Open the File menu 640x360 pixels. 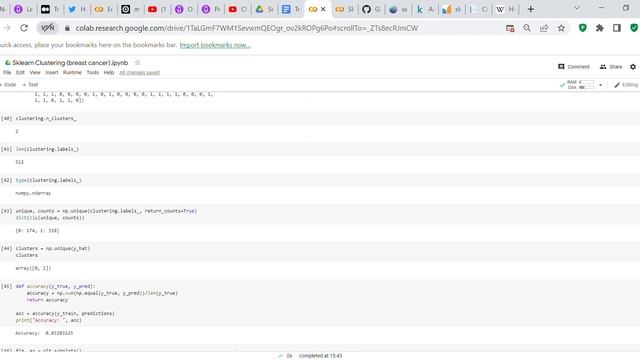pos(7,72)
